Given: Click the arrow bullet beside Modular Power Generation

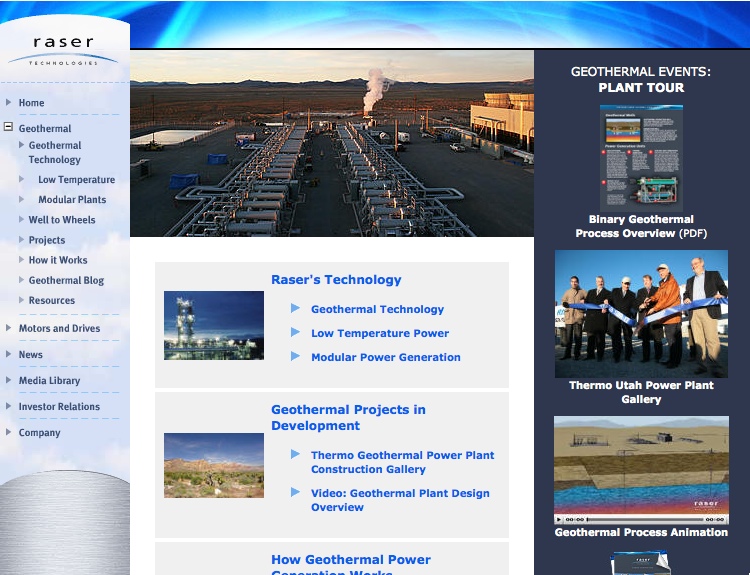Looking at the screenshot, I should [295, 356].
